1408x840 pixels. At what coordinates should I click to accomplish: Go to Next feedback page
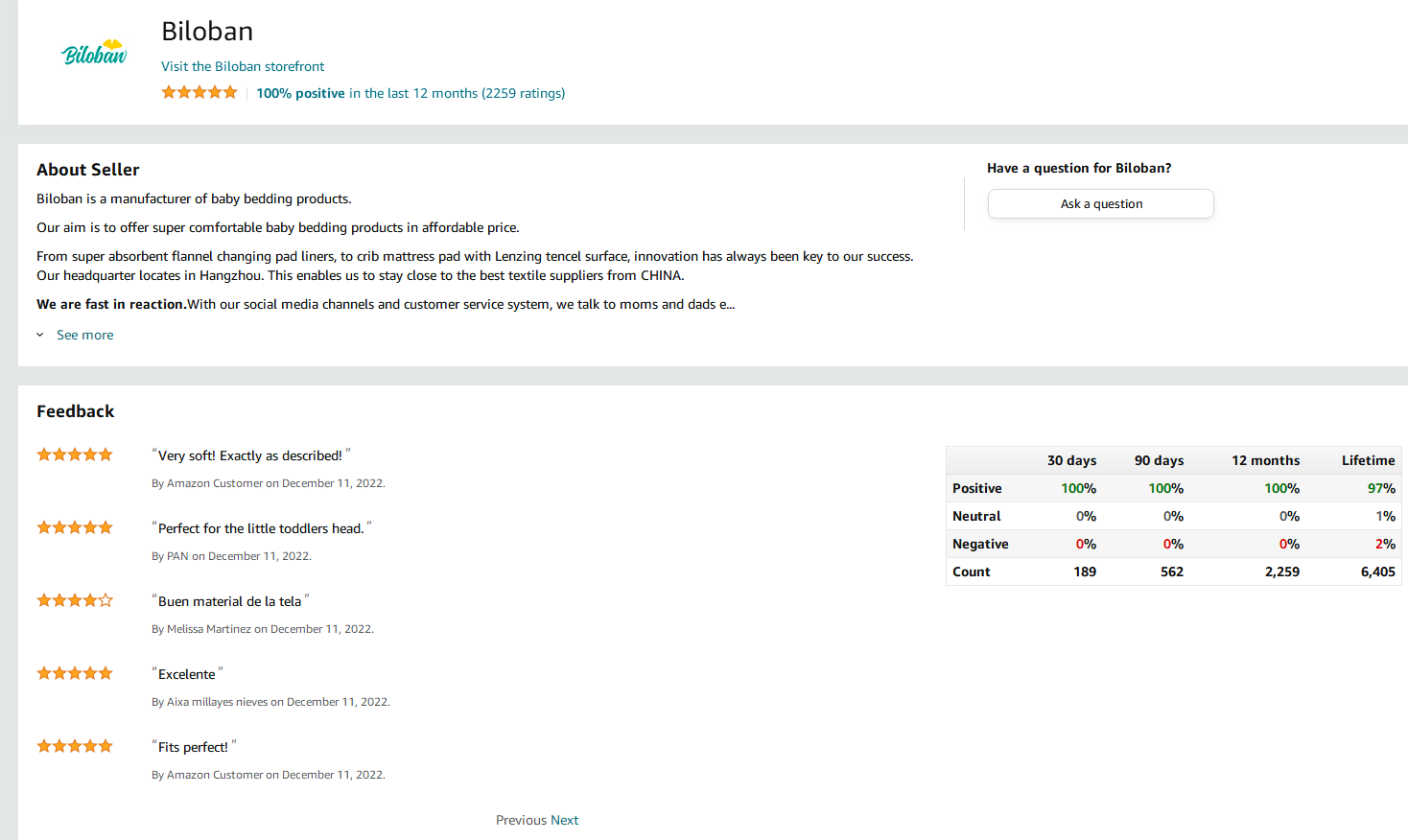click(x=565, y=820)
